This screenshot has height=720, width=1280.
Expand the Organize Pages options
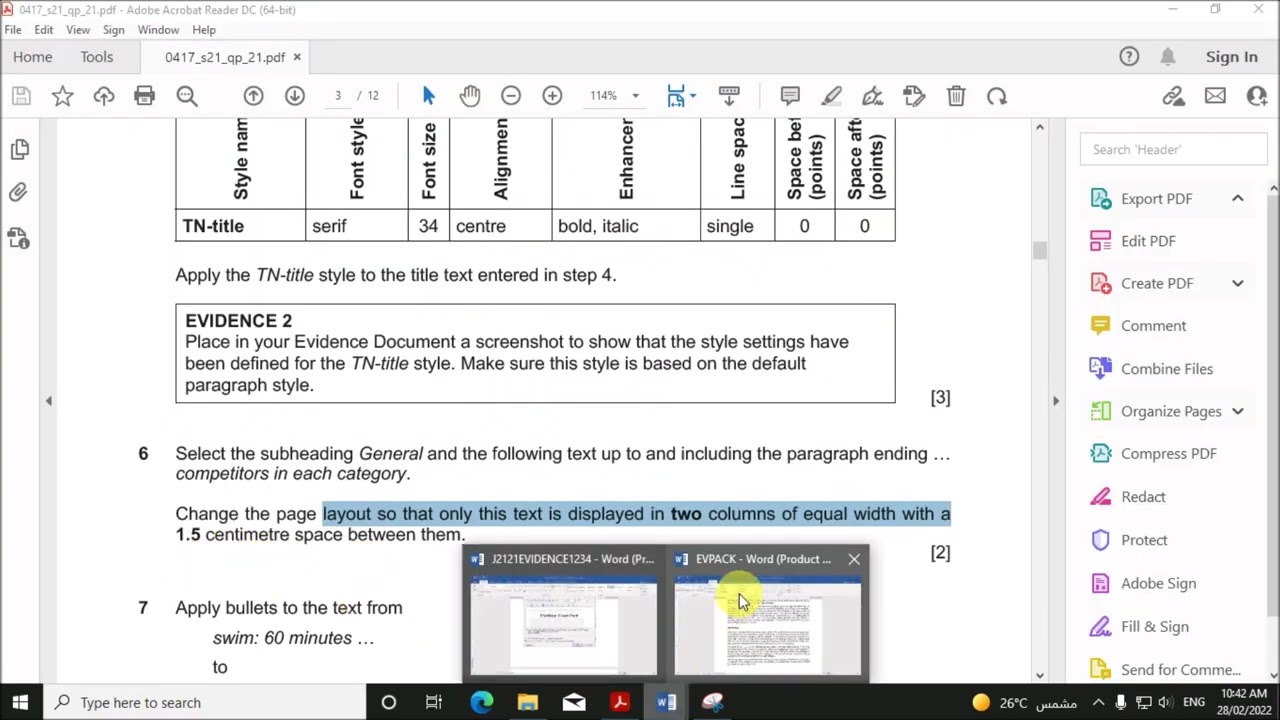1237,412
